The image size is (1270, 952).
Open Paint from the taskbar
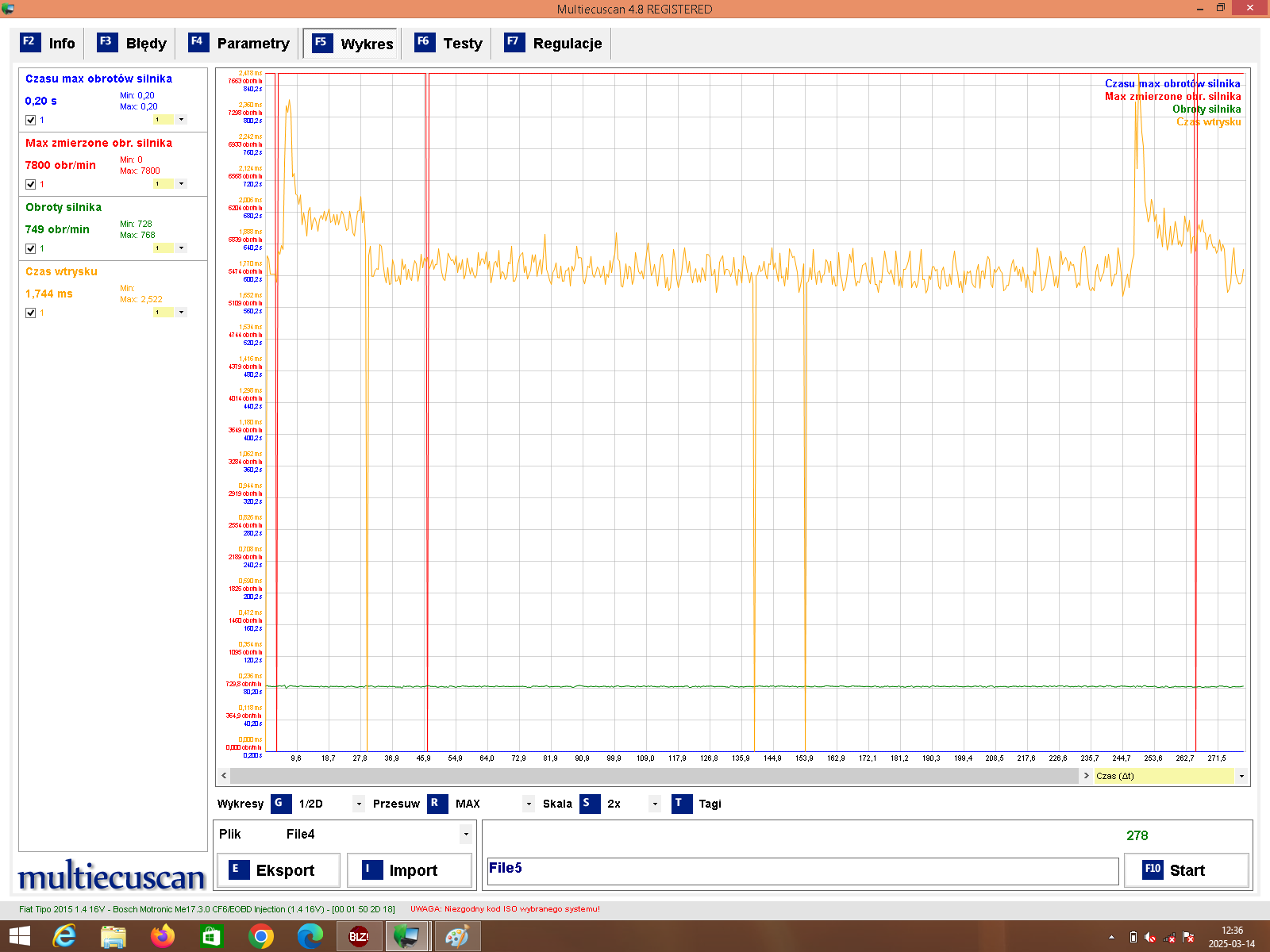pyautogui.click(x=457, y=936)
